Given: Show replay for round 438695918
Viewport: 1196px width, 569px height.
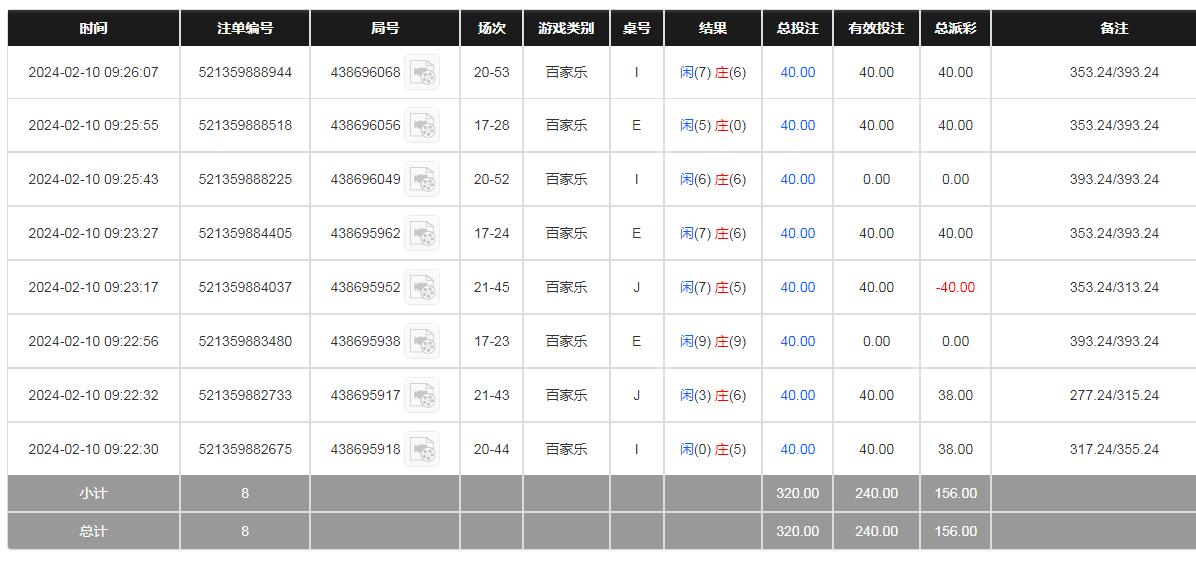Looking at the screenshot, I should 423,450.
